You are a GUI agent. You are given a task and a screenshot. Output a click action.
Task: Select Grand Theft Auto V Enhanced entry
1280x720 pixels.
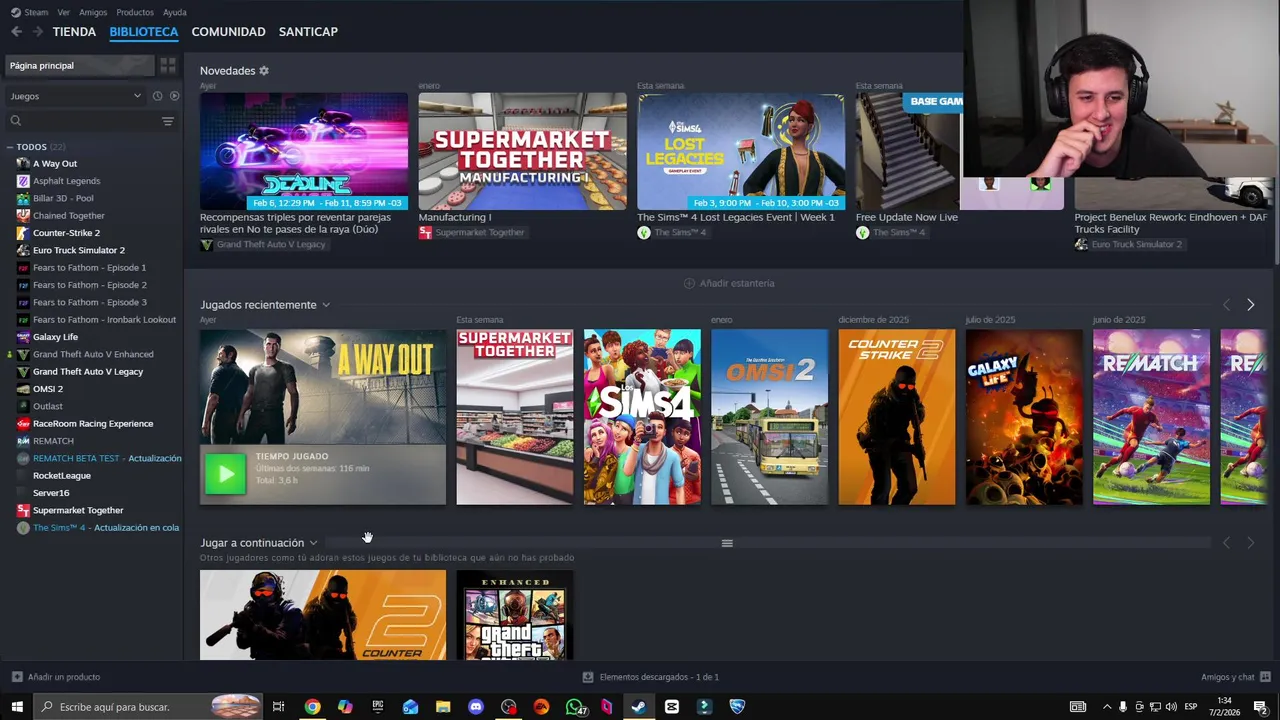click(x=93, y=354)
